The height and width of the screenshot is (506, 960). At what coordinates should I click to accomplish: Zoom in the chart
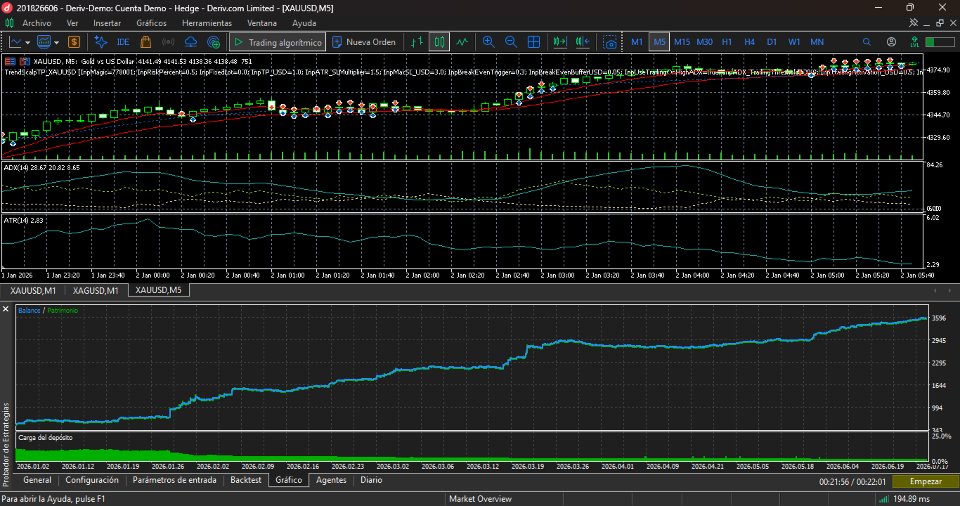coord(489,42)
